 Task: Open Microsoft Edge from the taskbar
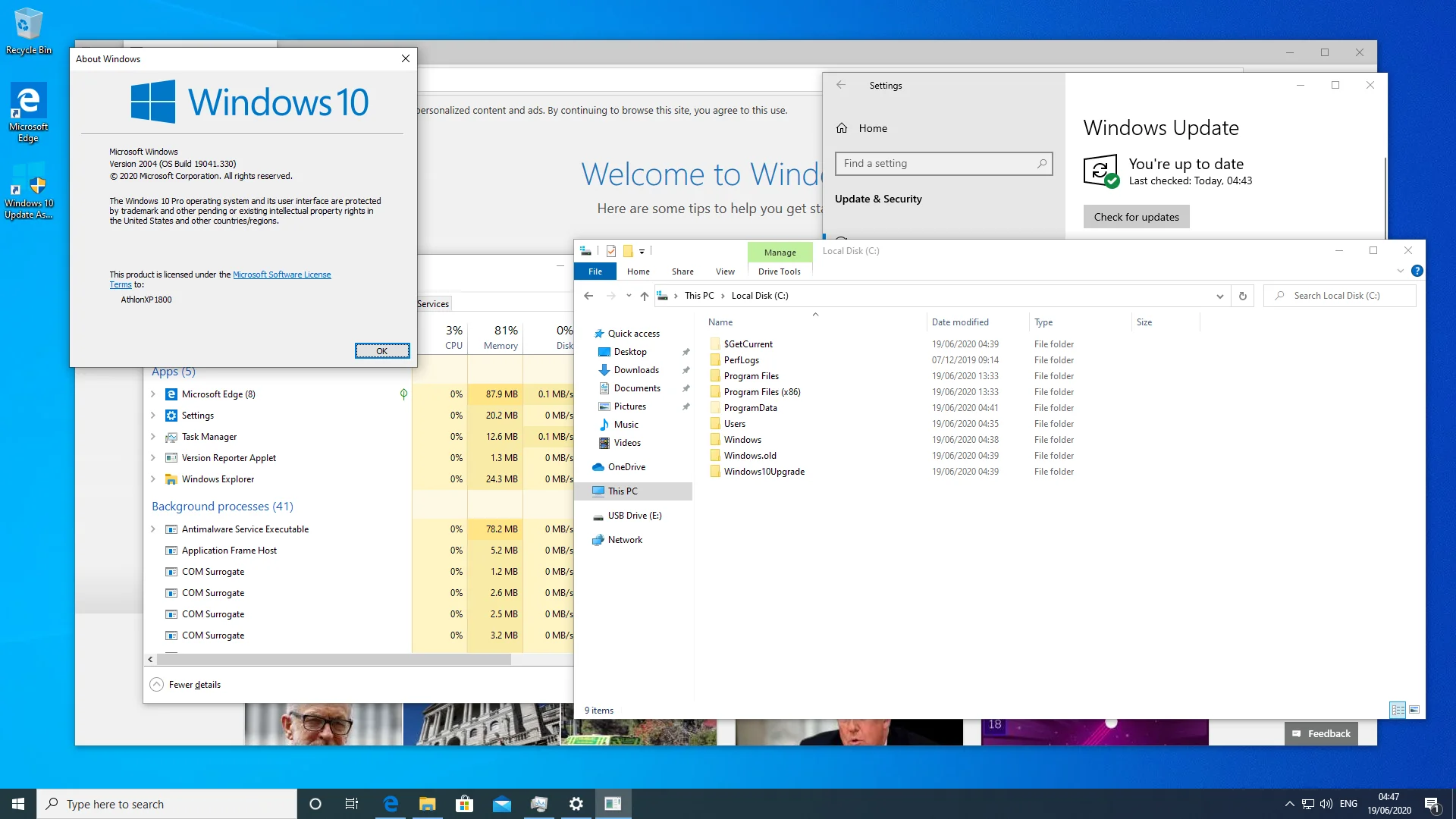(391, 804)
